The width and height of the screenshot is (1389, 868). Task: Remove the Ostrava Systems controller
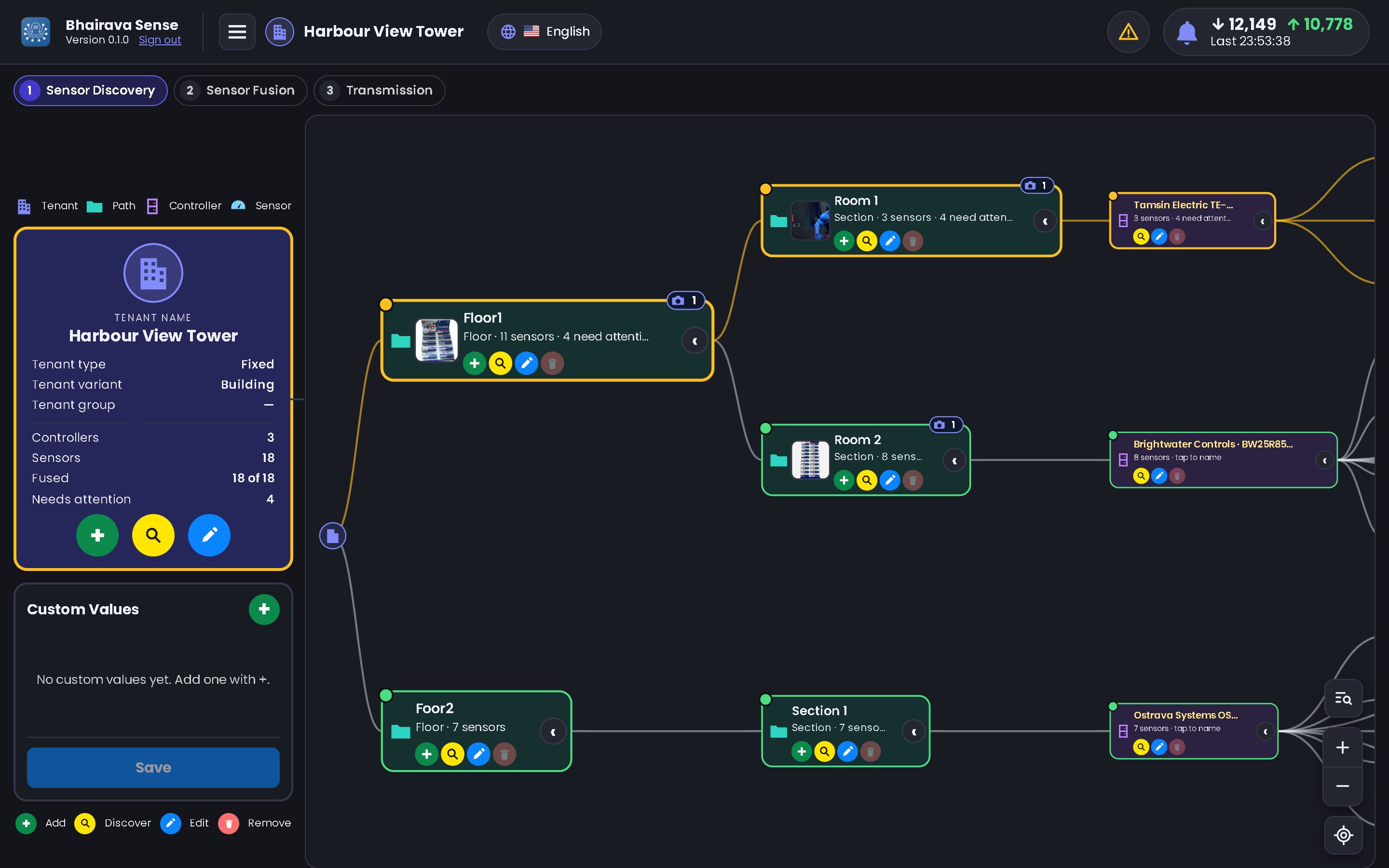point(1177,747)
